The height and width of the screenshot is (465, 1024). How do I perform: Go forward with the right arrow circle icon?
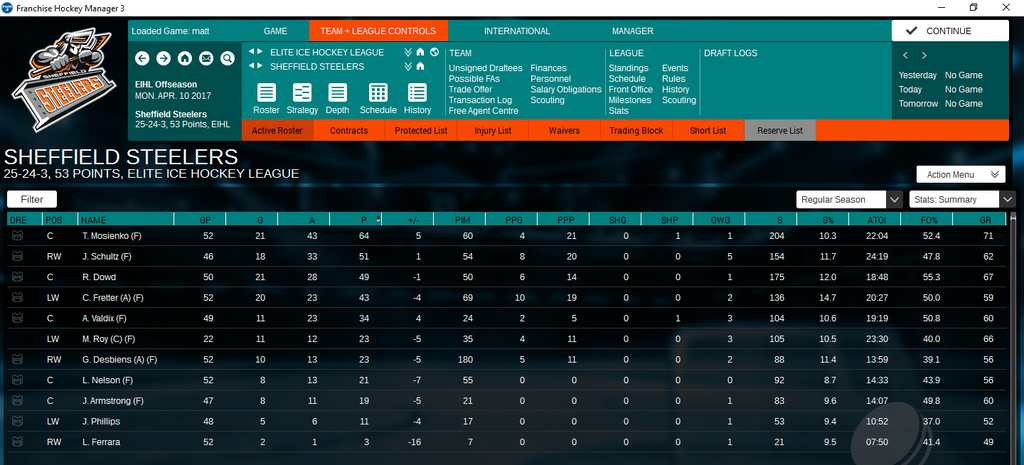pyautogui.click(x=163, y=58)
